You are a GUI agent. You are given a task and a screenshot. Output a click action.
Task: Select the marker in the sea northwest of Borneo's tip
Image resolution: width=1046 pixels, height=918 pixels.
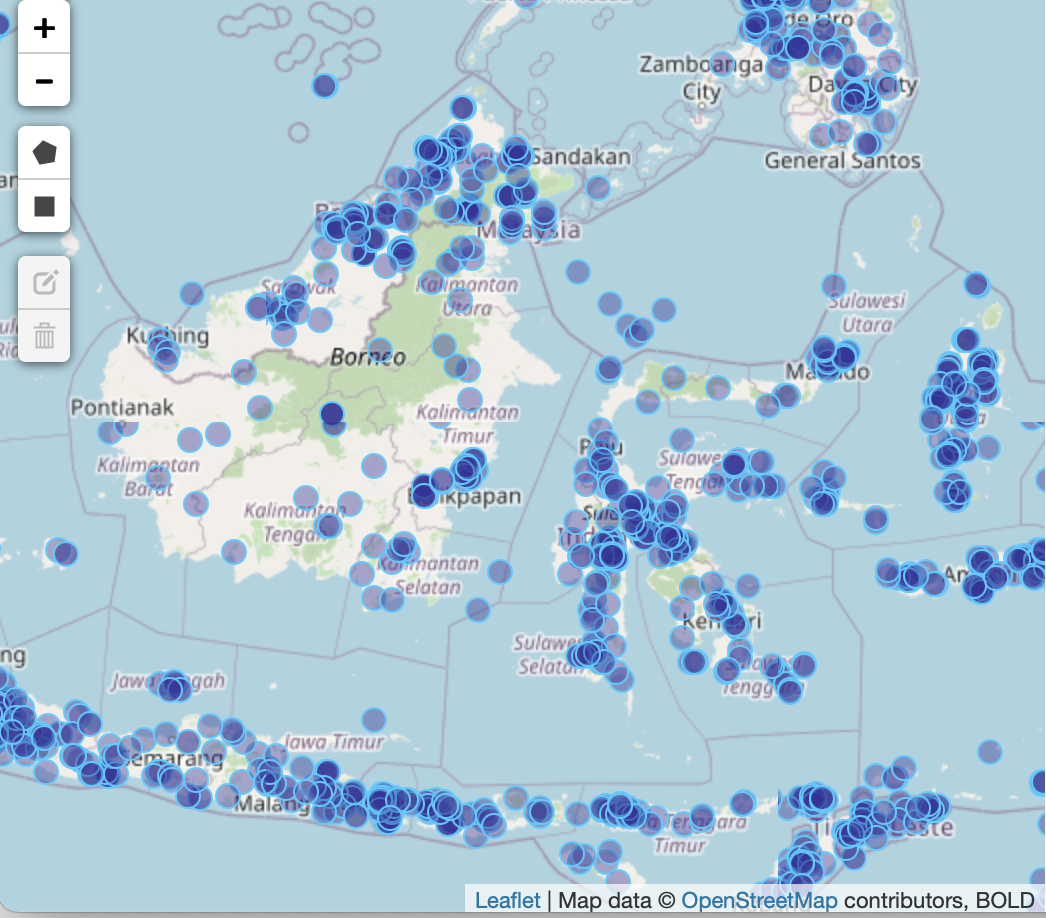click(x=324, y=86)
